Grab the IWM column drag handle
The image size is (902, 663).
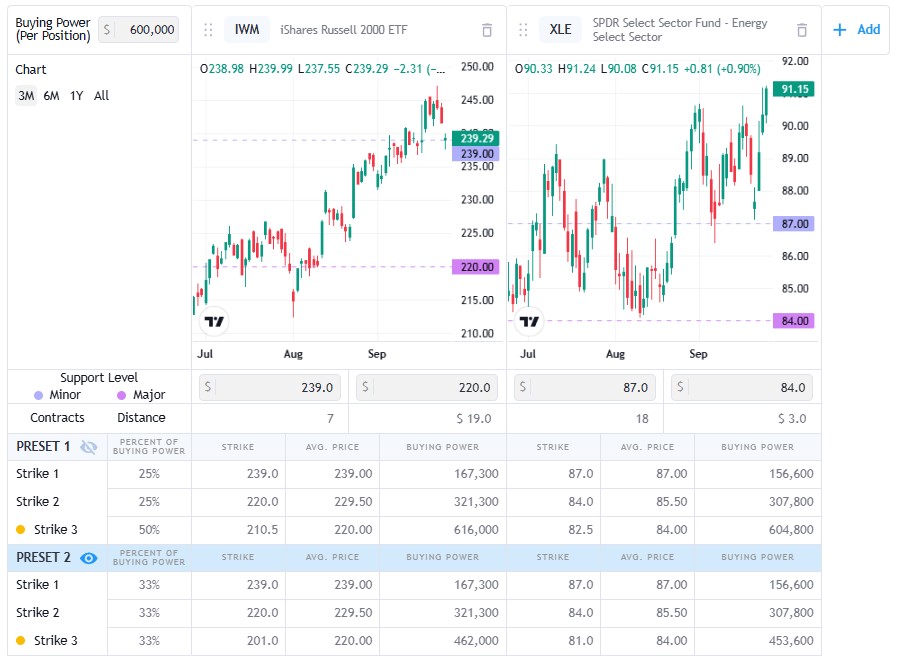[x=209, y=30]
